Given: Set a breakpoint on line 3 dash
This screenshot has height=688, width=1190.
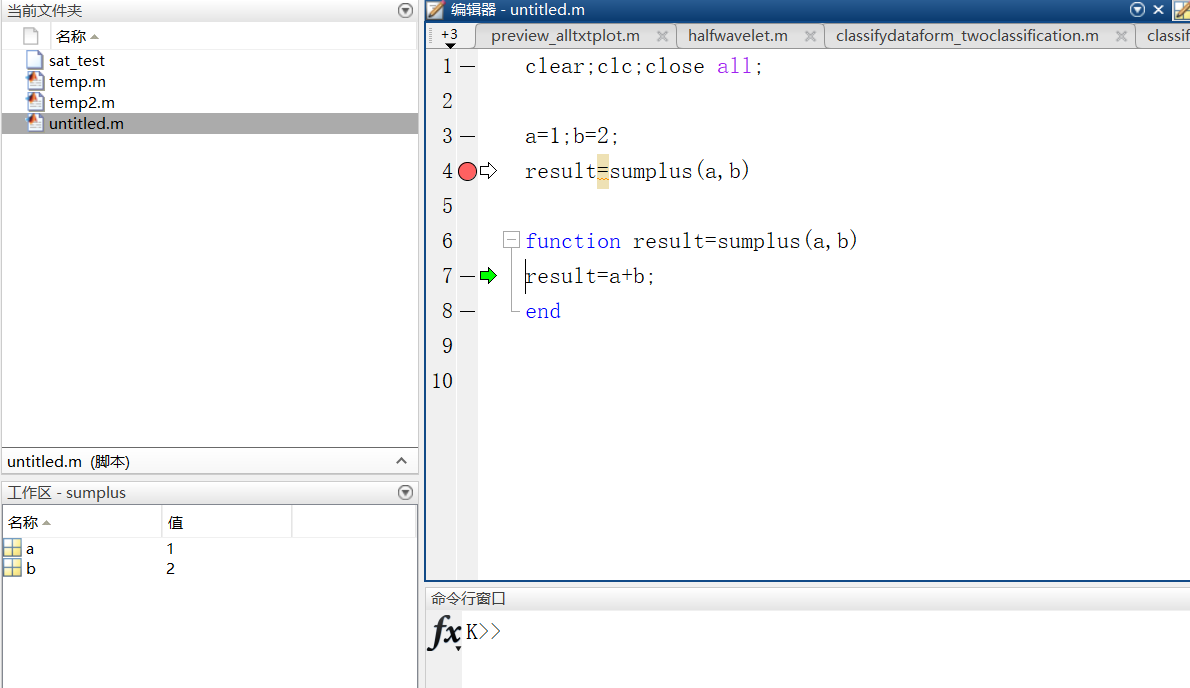Looking at the screenshot, I should click(468, 137).
